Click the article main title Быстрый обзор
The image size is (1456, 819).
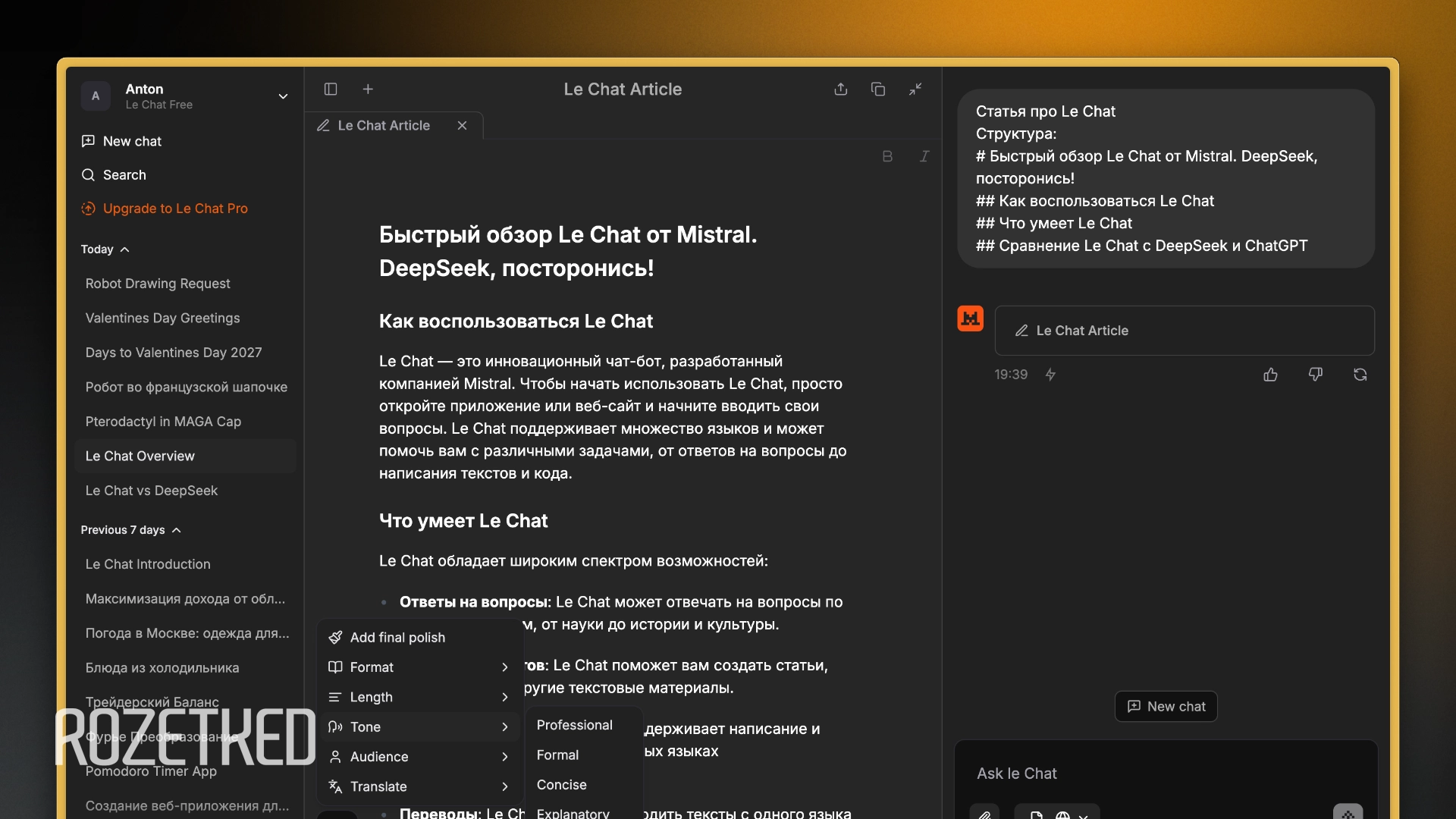click(x=568, y=251)
